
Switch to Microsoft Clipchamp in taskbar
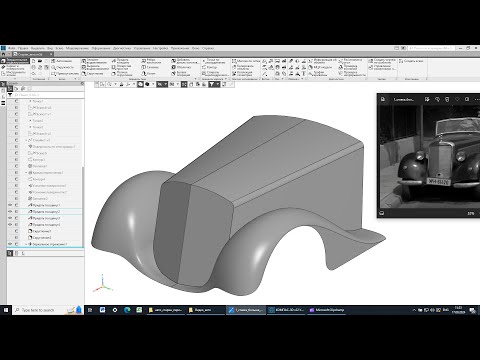coord(327,310)
